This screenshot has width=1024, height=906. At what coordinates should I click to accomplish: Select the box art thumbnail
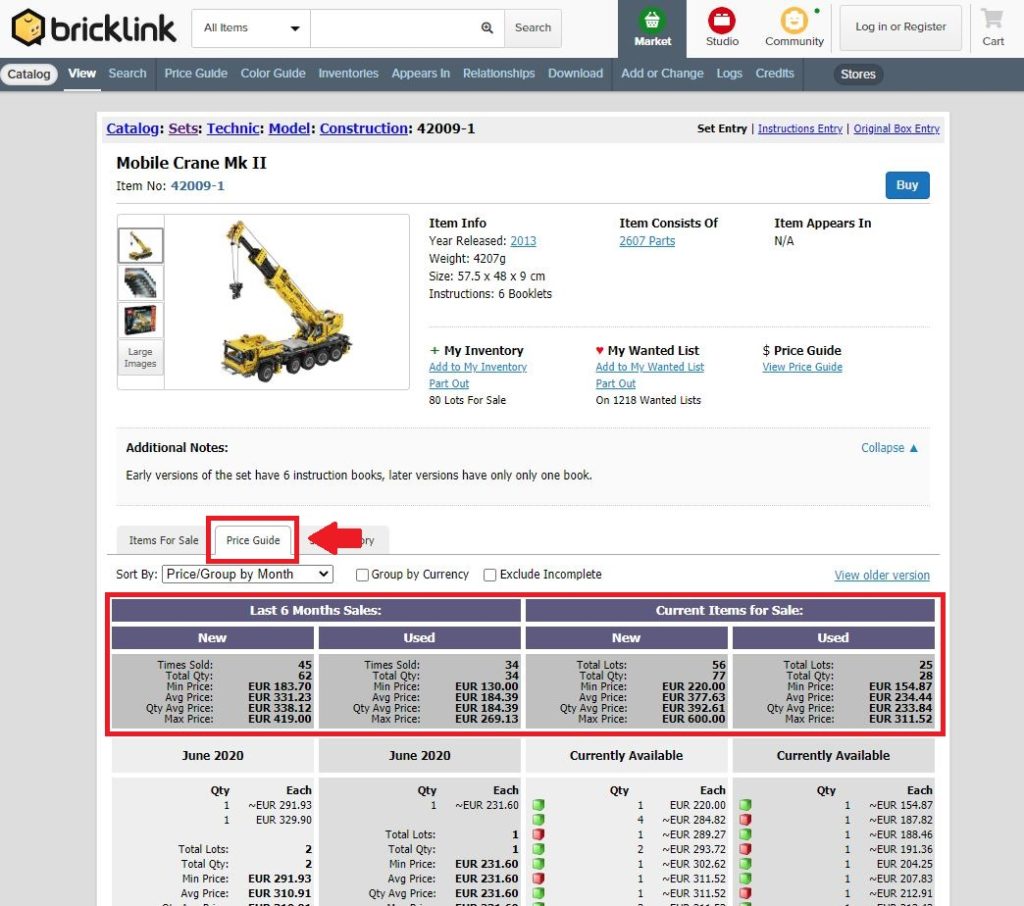(140, 320)
